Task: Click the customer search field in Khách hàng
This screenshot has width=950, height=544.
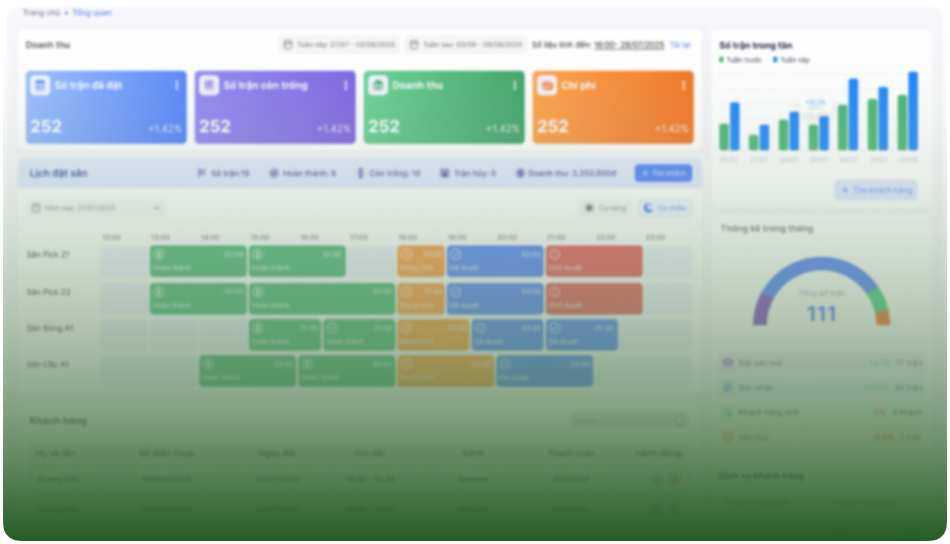Action: click(629, 420)
